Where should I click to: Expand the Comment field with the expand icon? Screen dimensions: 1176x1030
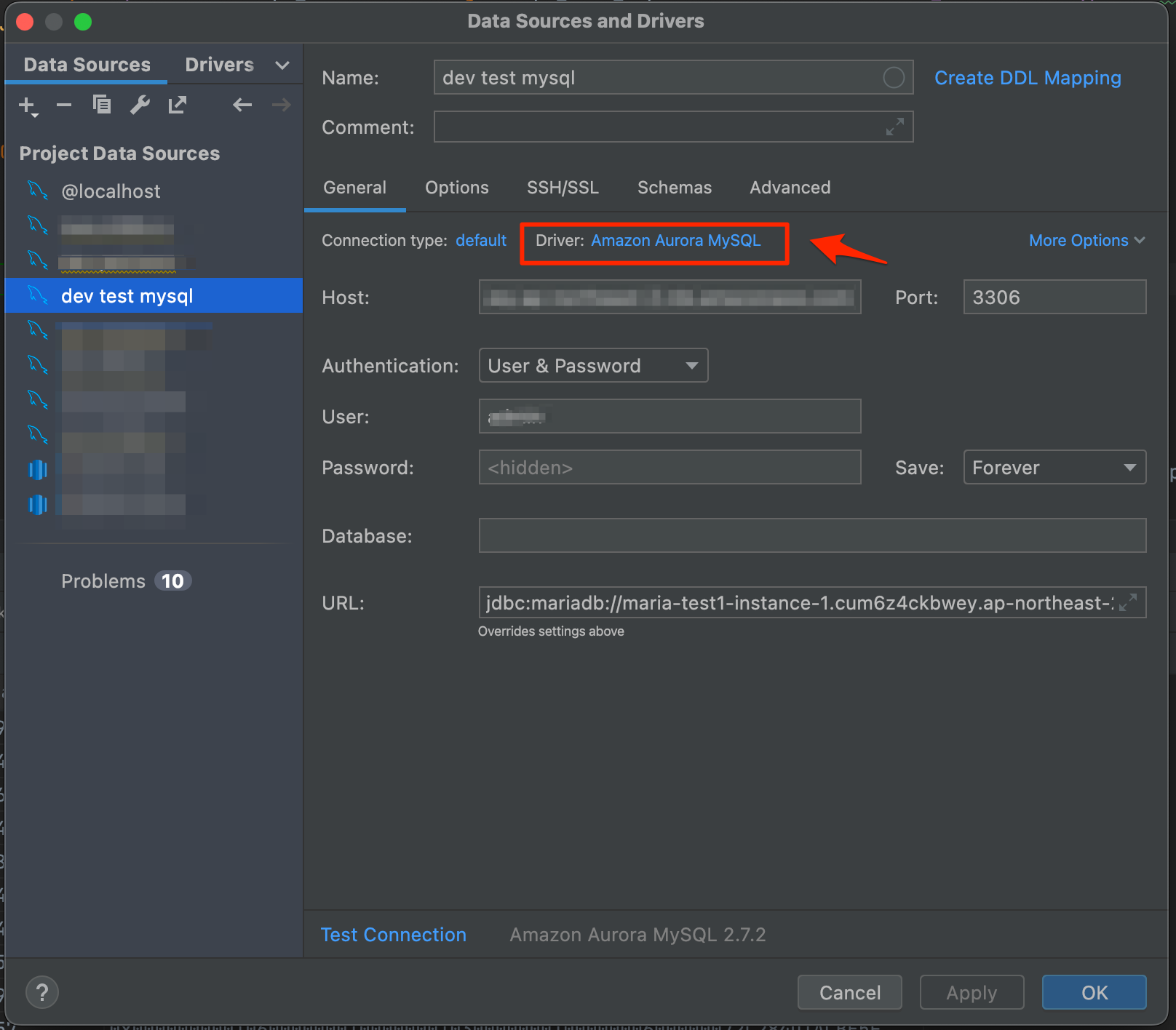pos(895,127)
